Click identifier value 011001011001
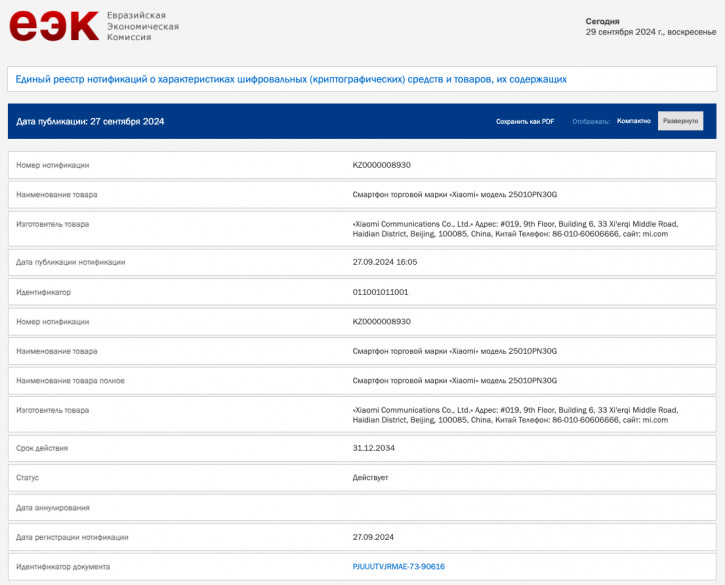 point(381,292)
